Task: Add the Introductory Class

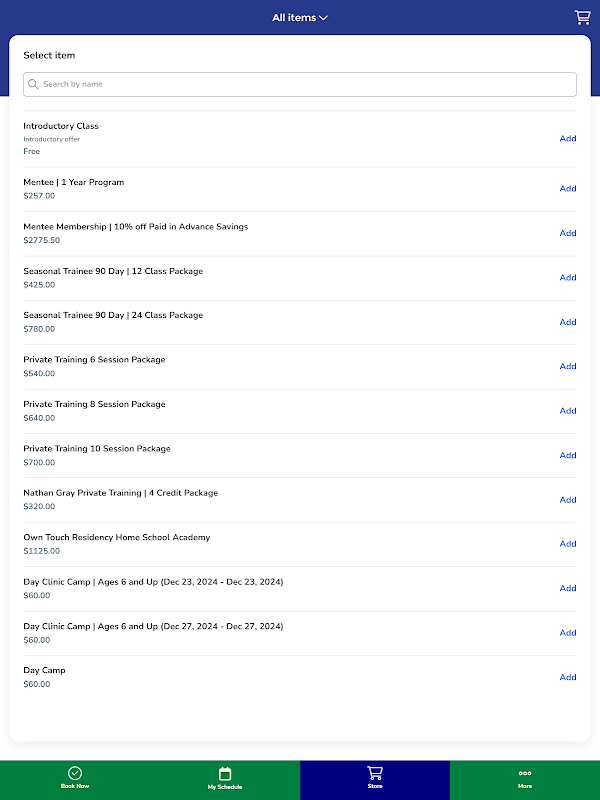Action: pos(567,138)
